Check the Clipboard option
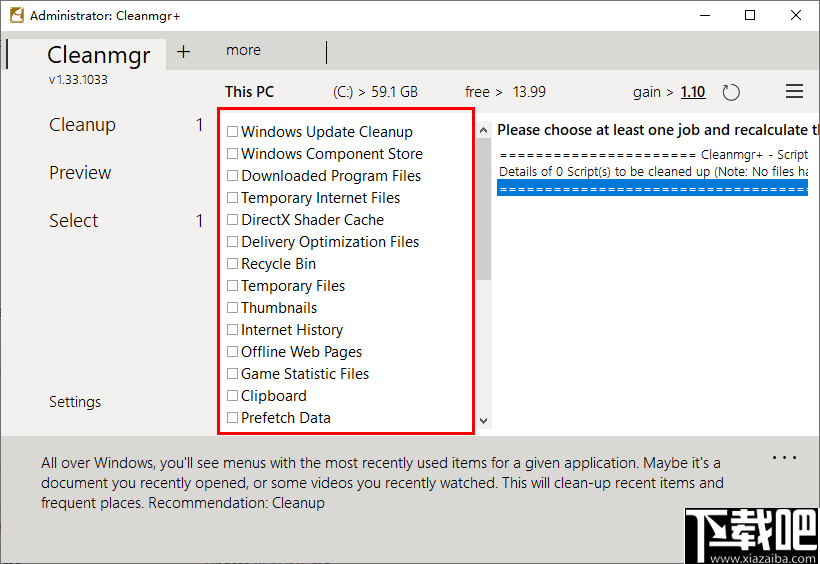 click(232, 395)
